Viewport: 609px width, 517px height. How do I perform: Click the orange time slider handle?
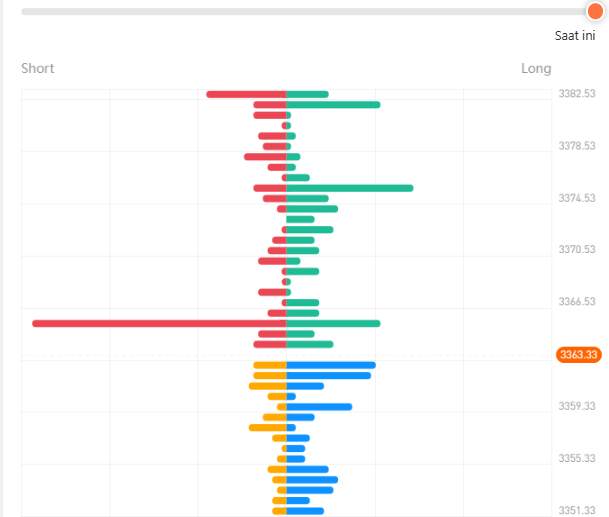[595, 11]
